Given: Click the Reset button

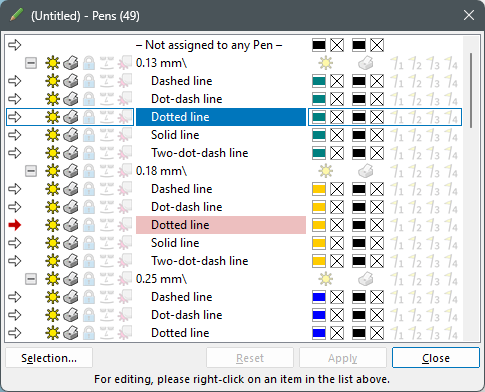Looking at the screenshot, I should tap(250, 358).
